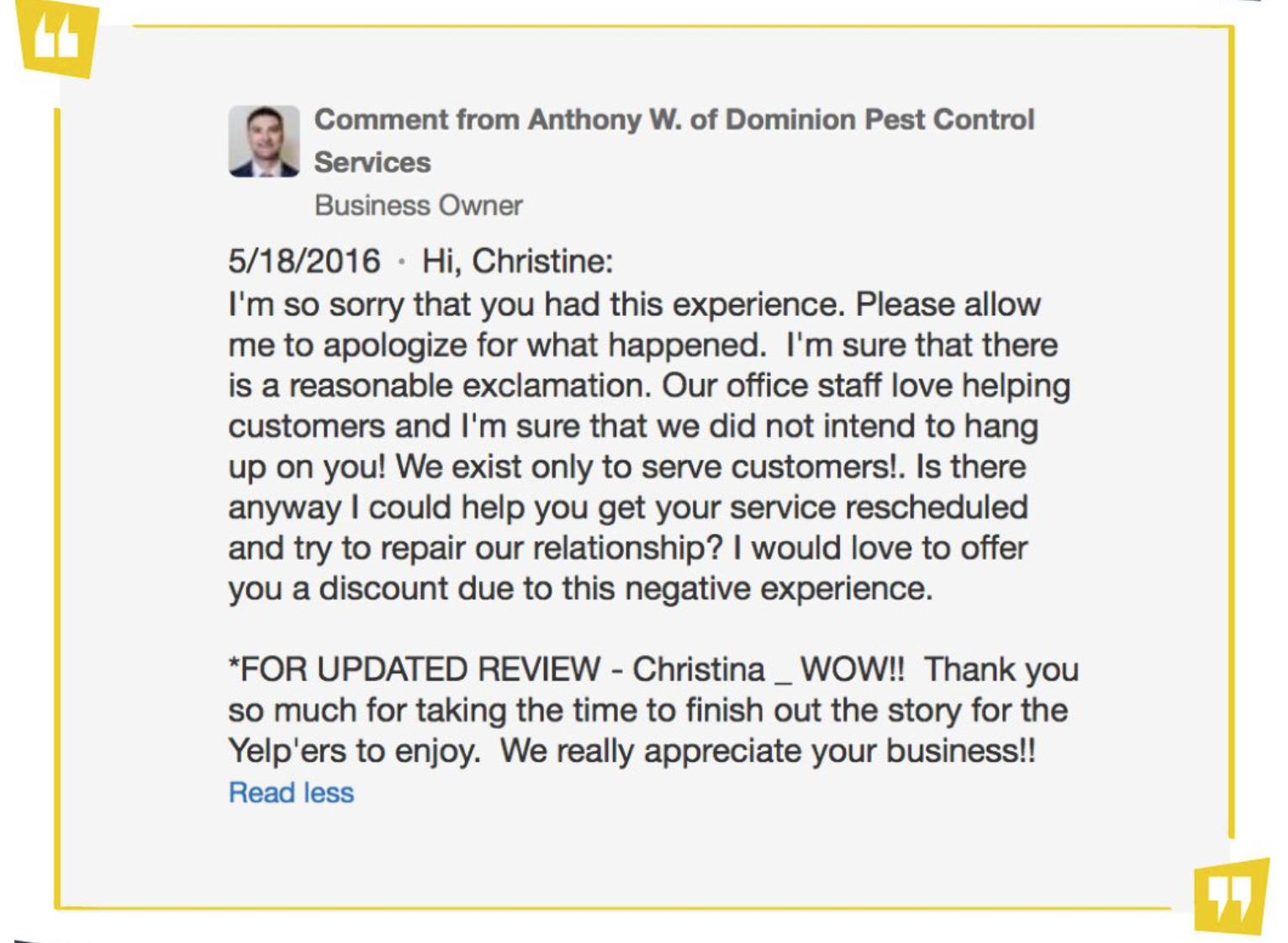Click the "get your service rescheduled" line
1288x943 pixels.
(x=628, y=508)
